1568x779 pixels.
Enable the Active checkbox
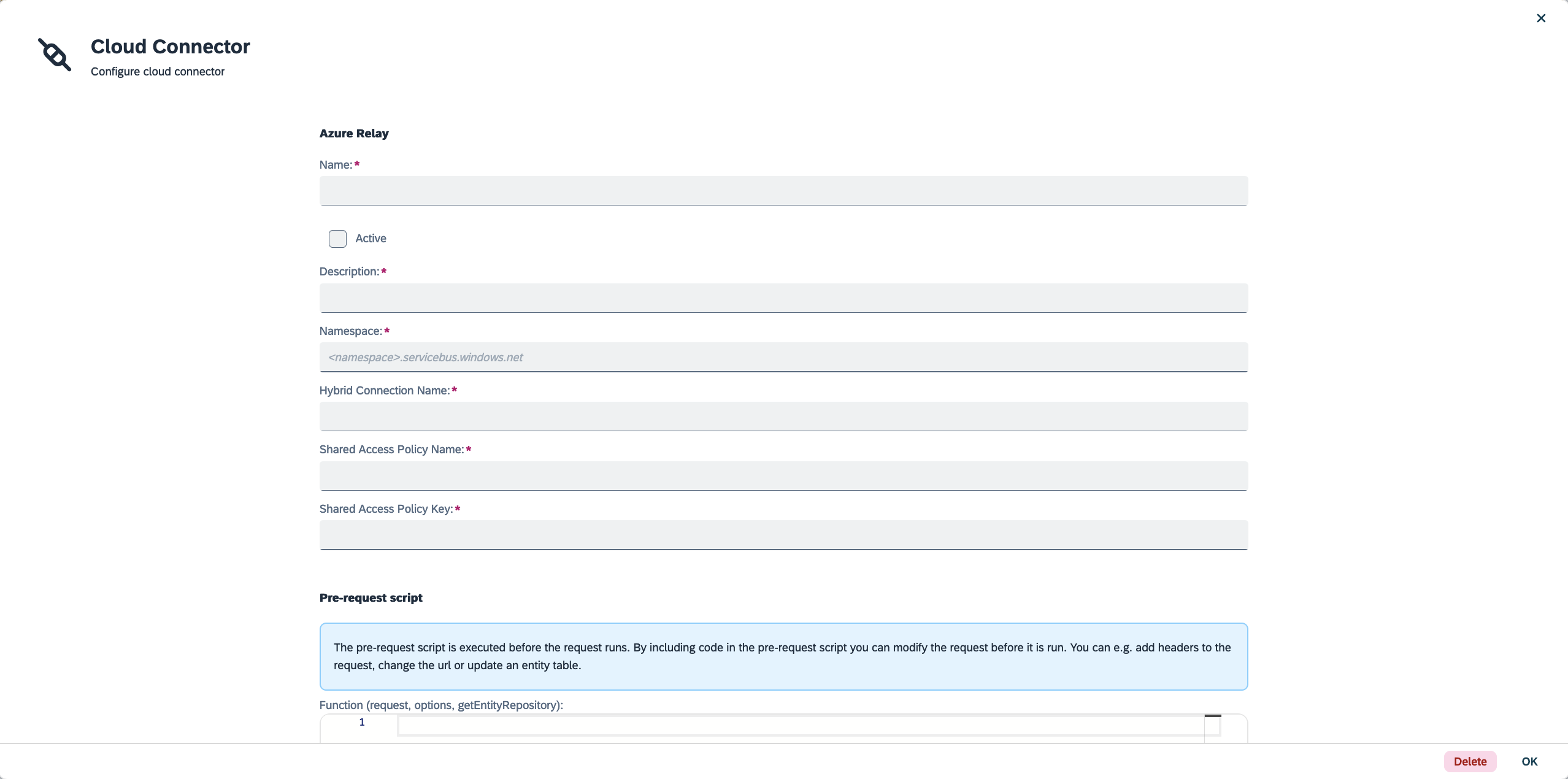337,238
